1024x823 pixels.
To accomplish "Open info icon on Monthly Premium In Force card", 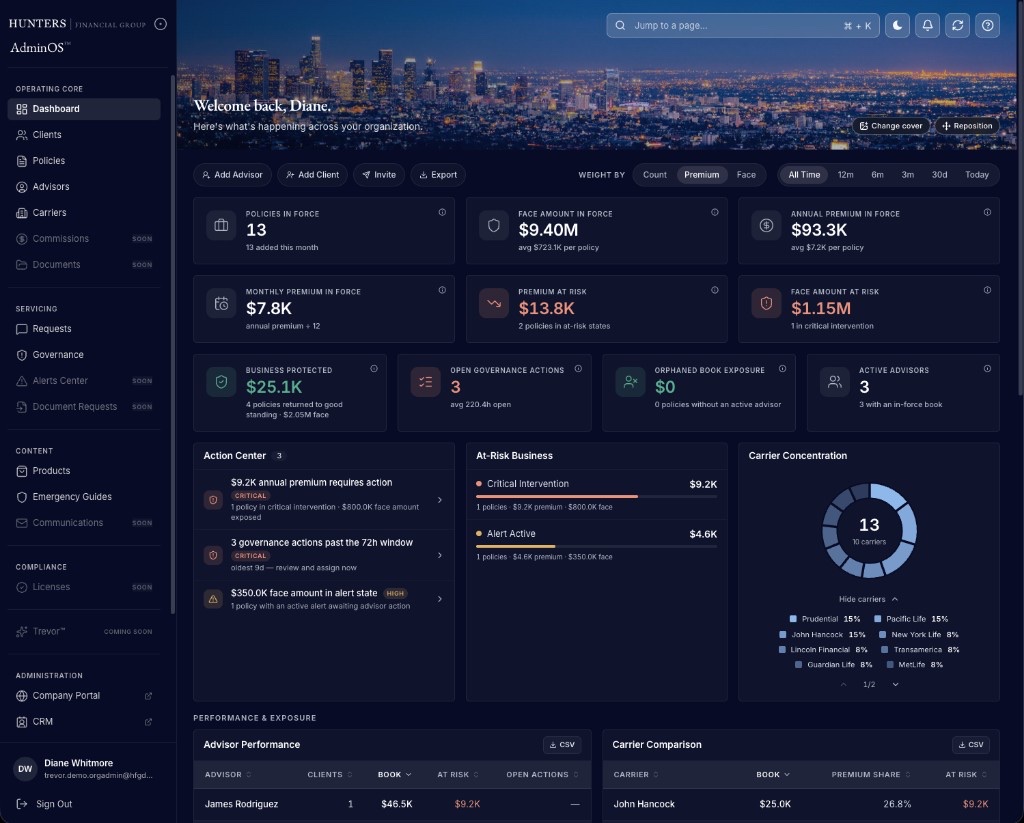I will [442, 290].
